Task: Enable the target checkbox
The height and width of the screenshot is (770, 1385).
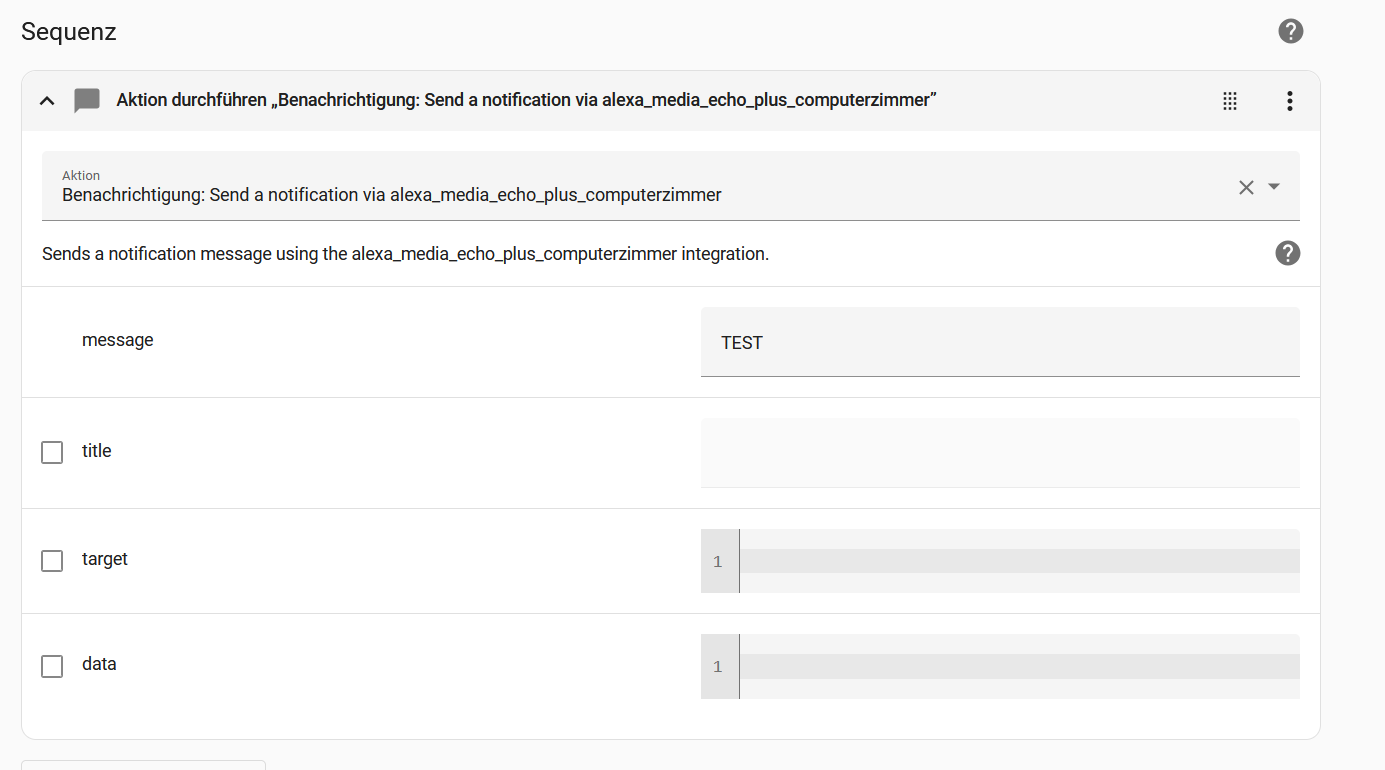Action: 52,560
